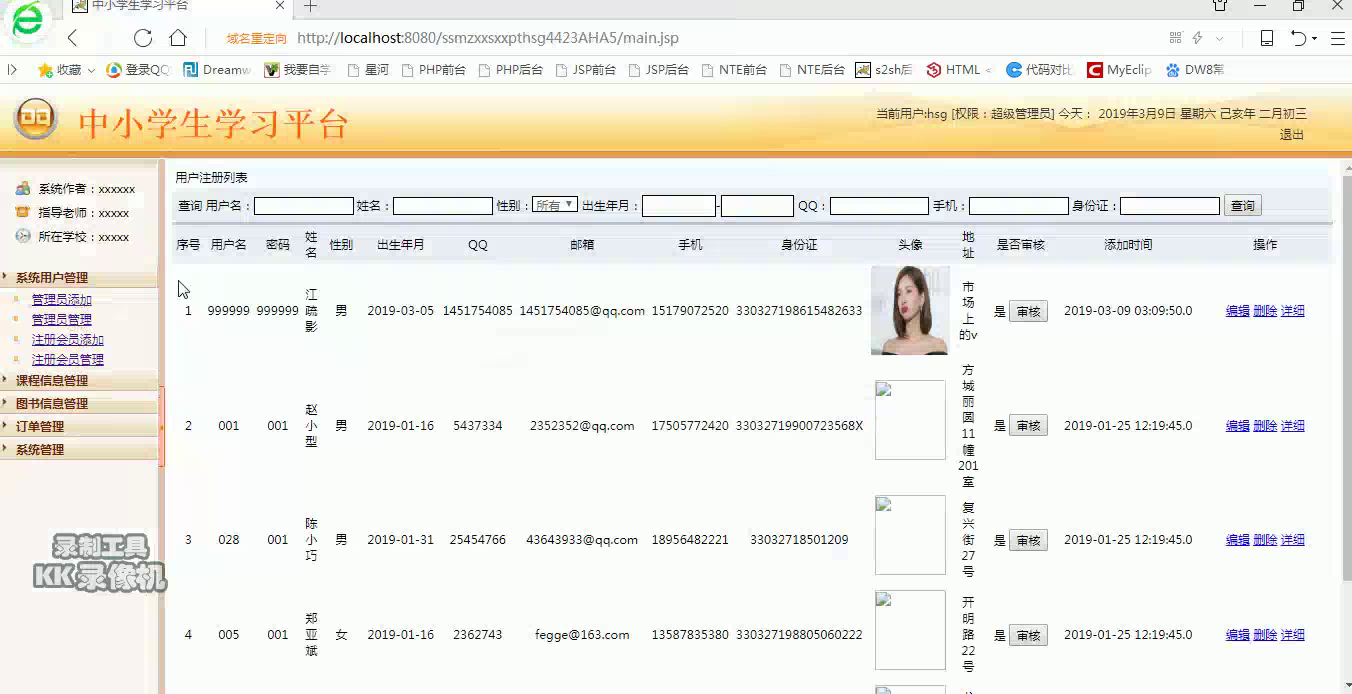Close the 中小学生学习平台 tab
Screen dimensions: 1352x694
(281, 6)
